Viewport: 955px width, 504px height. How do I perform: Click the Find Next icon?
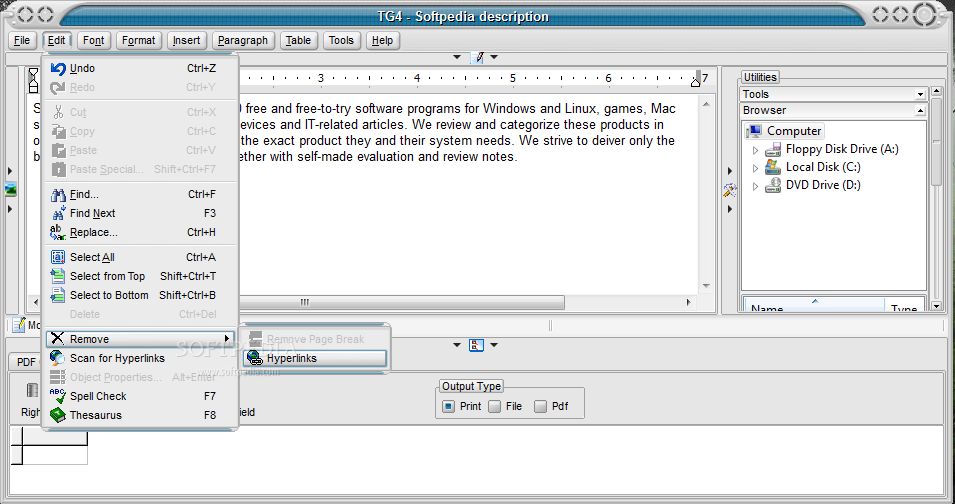point(58,214)
